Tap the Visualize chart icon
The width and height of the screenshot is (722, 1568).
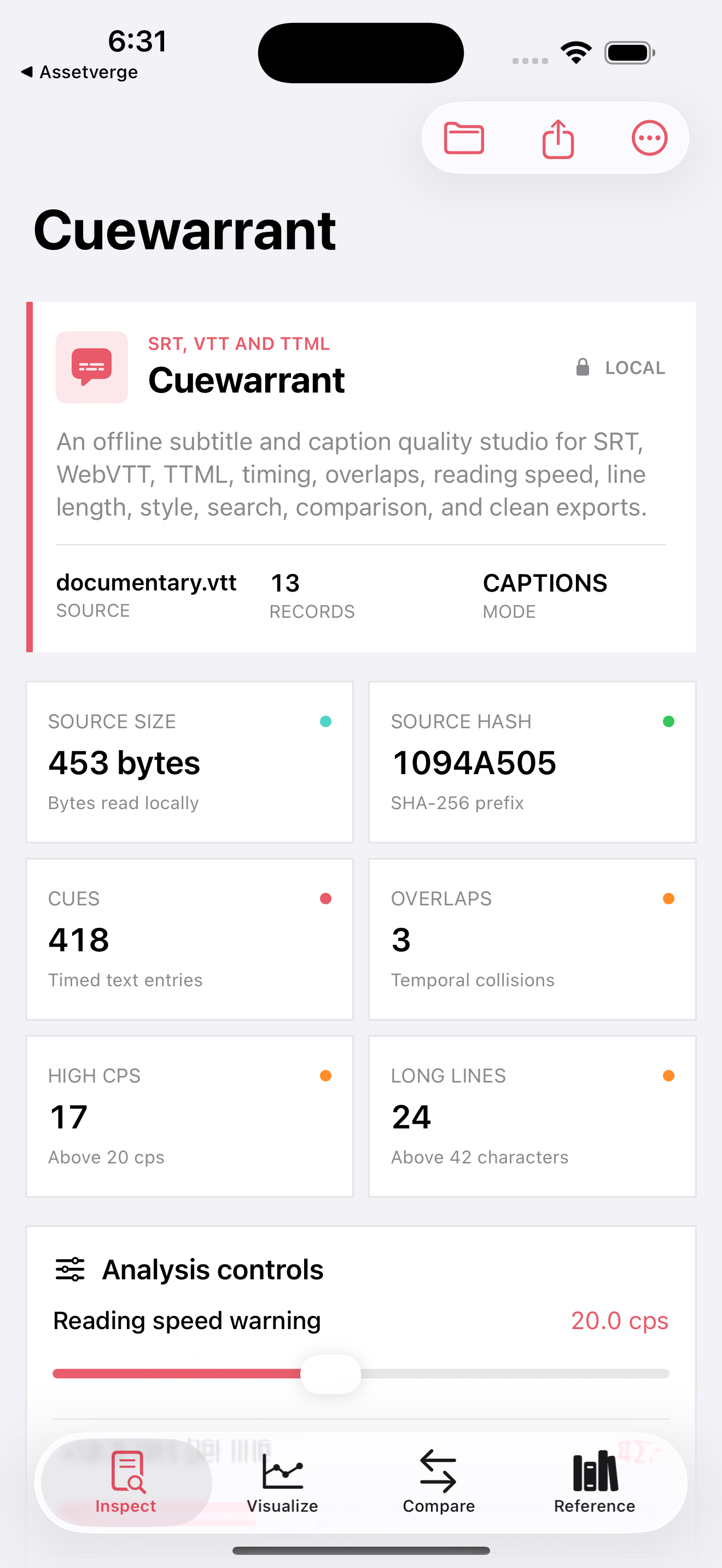click(x=282, y=1471)
